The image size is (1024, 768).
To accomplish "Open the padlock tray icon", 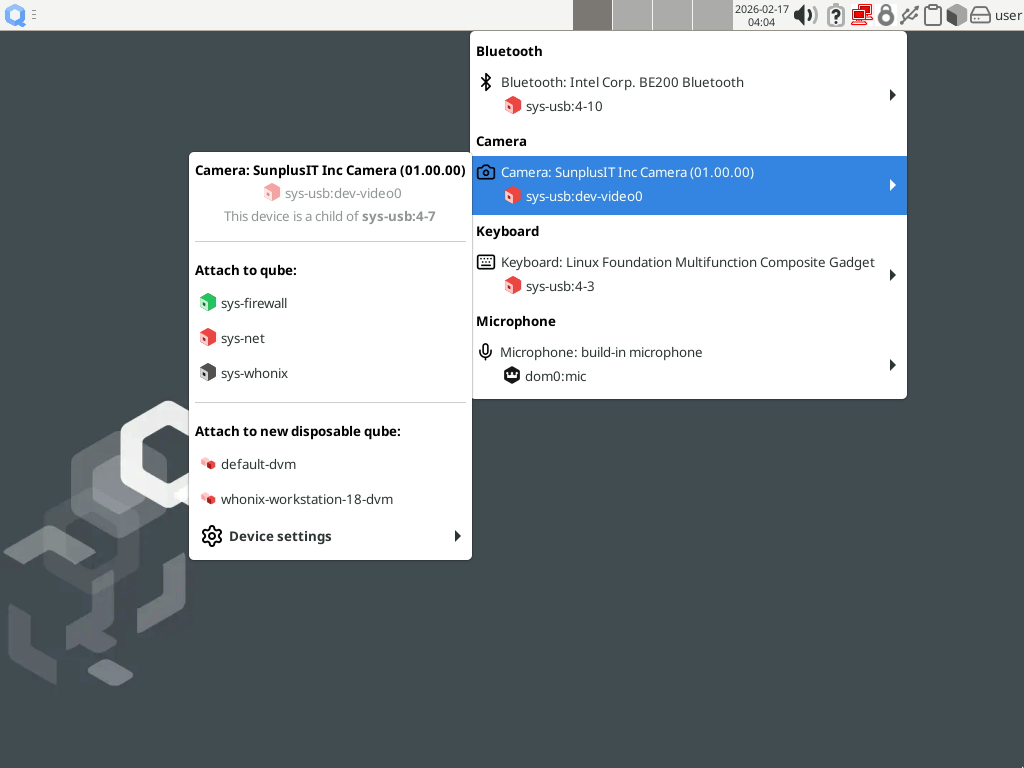I will (x=885, y=15).
